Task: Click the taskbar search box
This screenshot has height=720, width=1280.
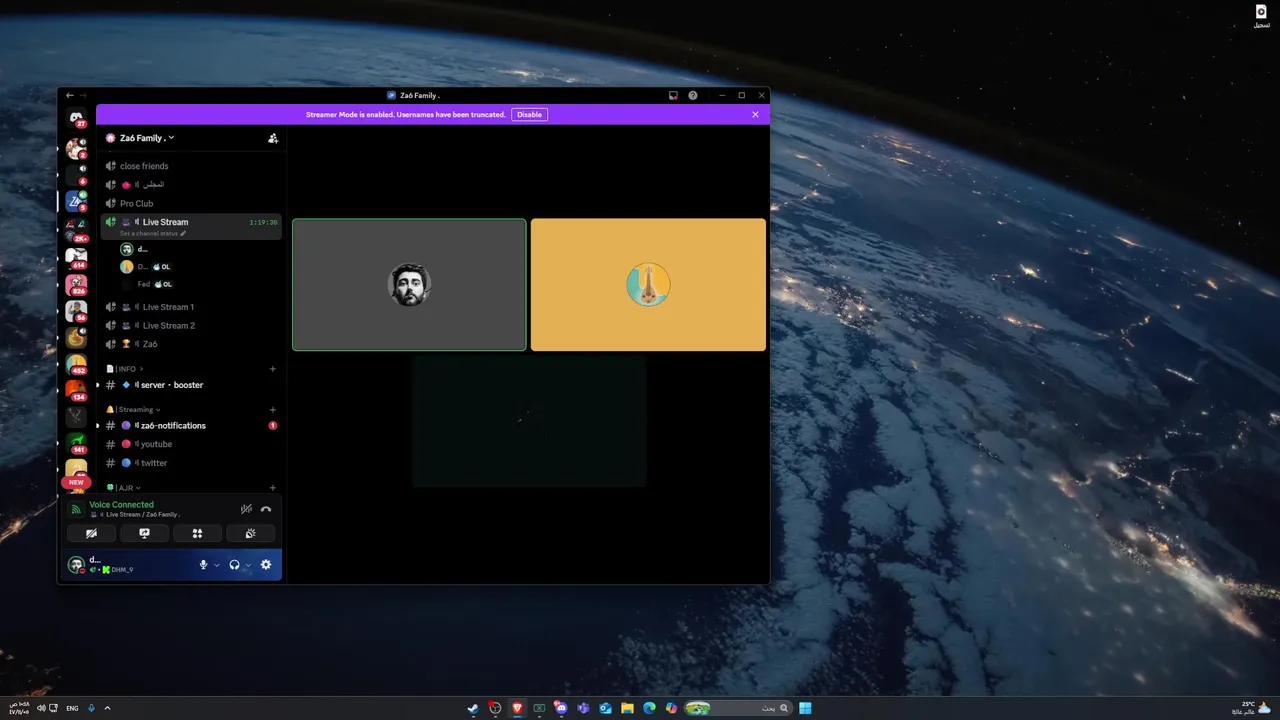Action: (x=738, y=708)
